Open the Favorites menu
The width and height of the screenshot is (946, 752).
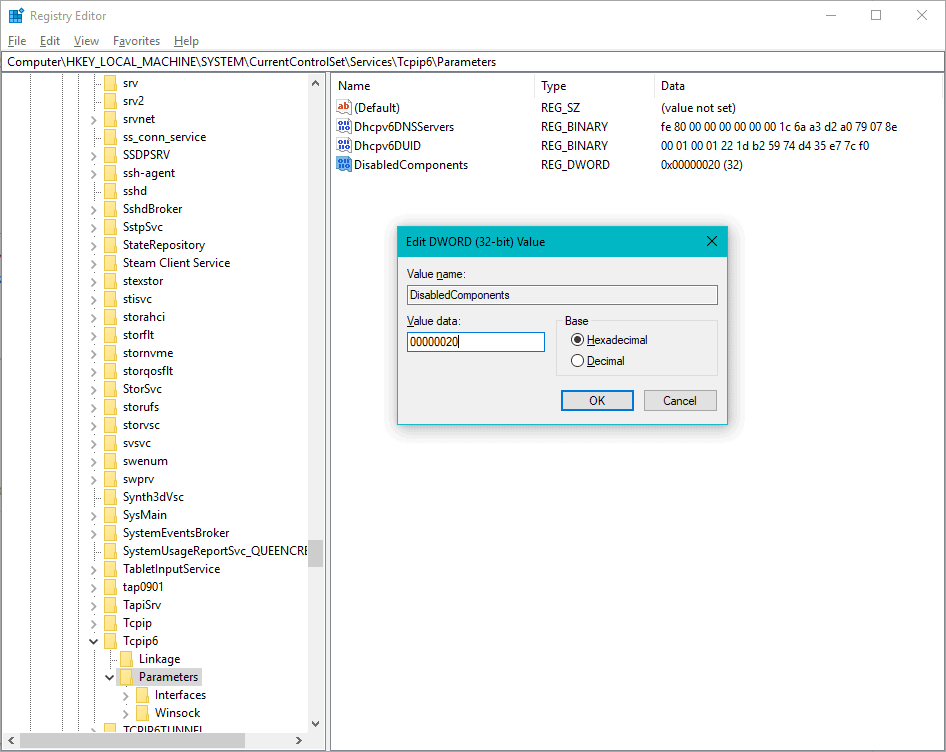pyautogui.click(x=136, y=40)
